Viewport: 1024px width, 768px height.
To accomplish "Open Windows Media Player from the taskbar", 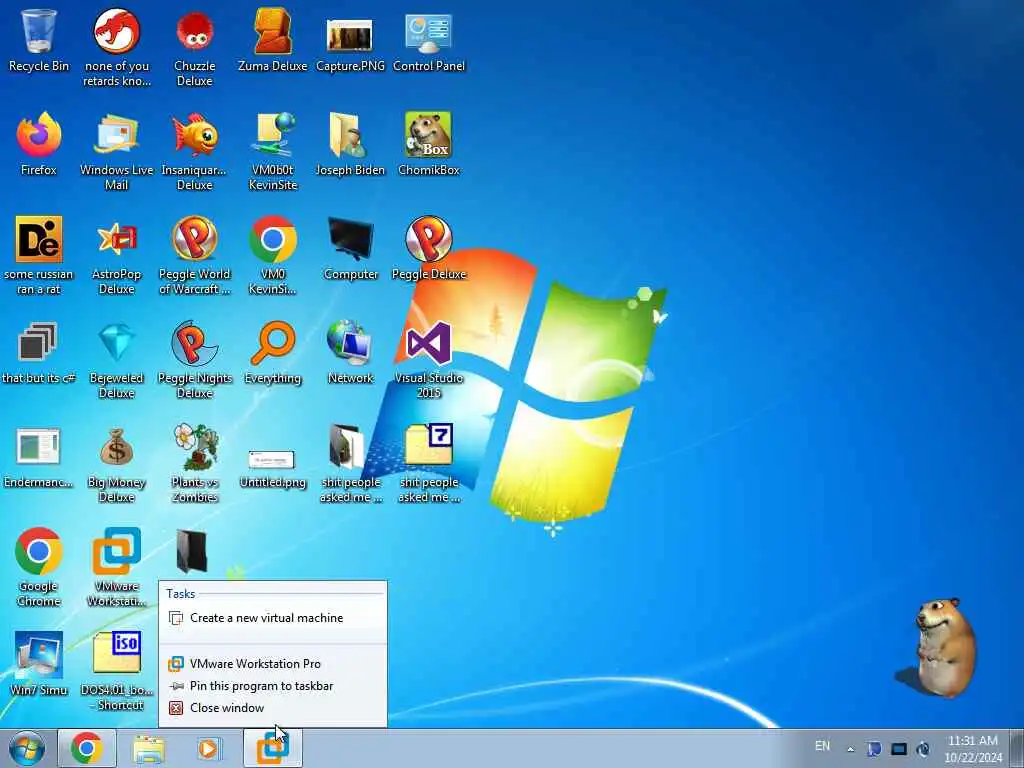I will pyautogui.click(x=209, y=748).
